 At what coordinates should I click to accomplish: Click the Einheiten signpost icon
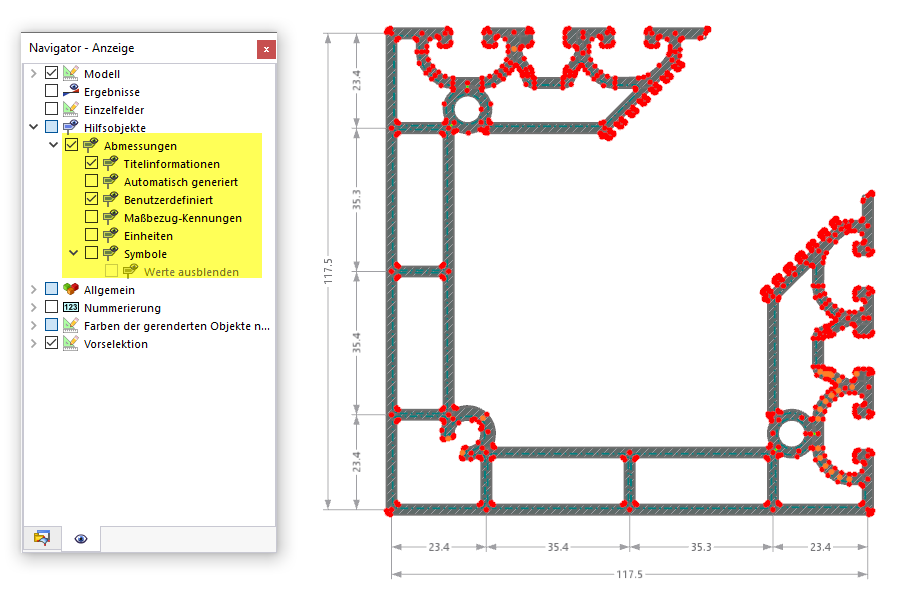coord(110,235)
